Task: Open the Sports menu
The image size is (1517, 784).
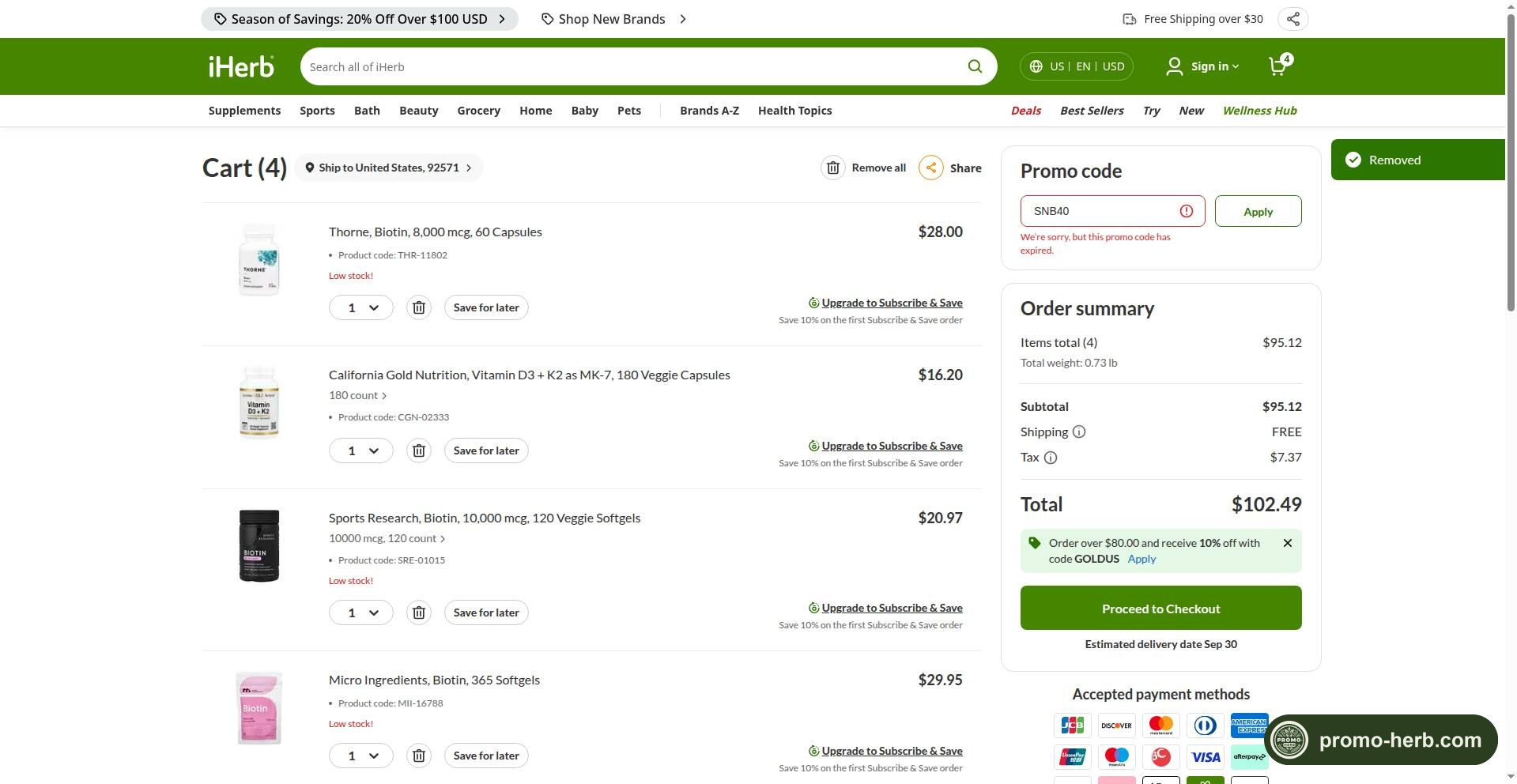Action: click(317, 111)
